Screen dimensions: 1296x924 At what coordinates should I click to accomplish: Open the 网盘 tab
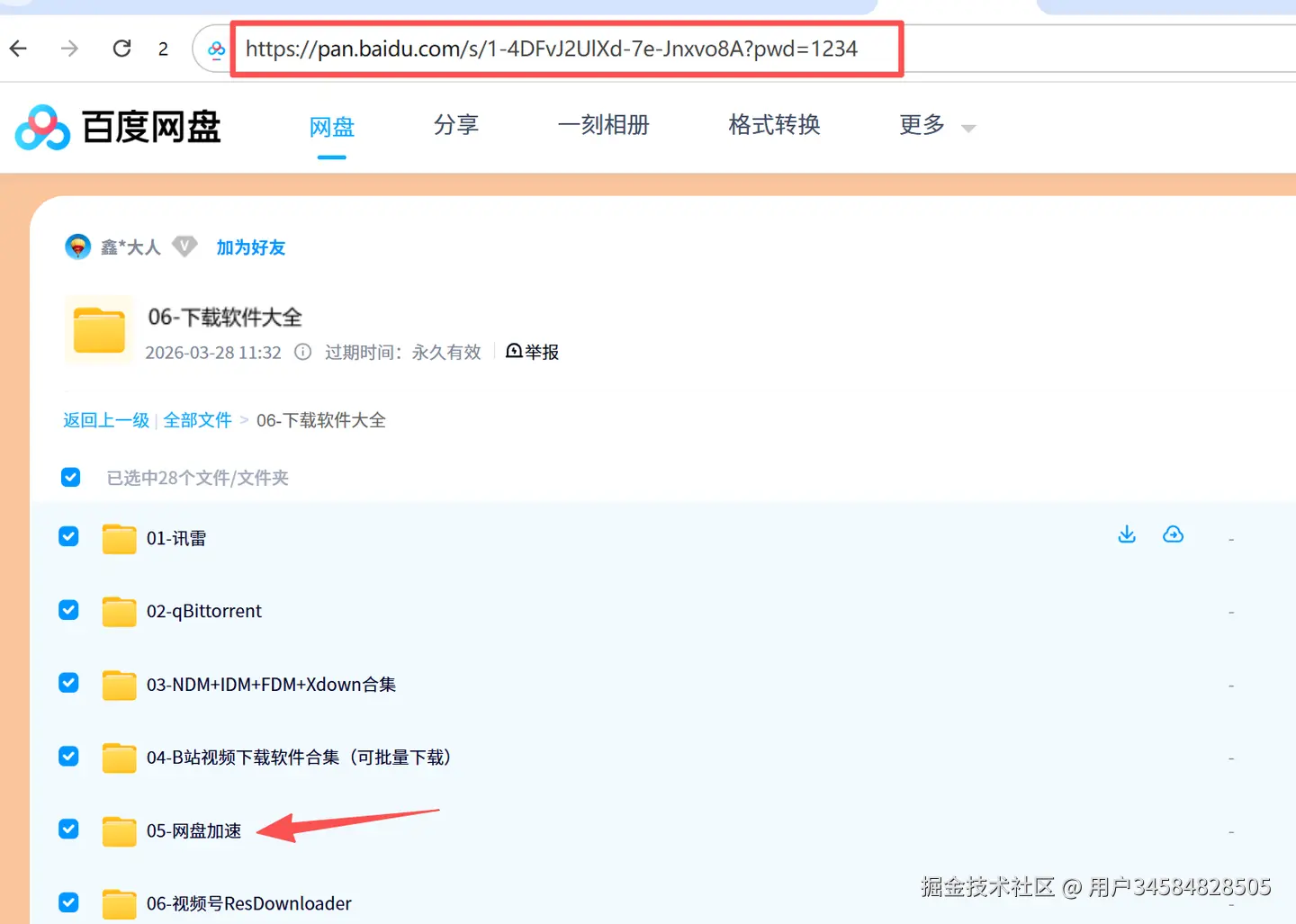(332, 127)
